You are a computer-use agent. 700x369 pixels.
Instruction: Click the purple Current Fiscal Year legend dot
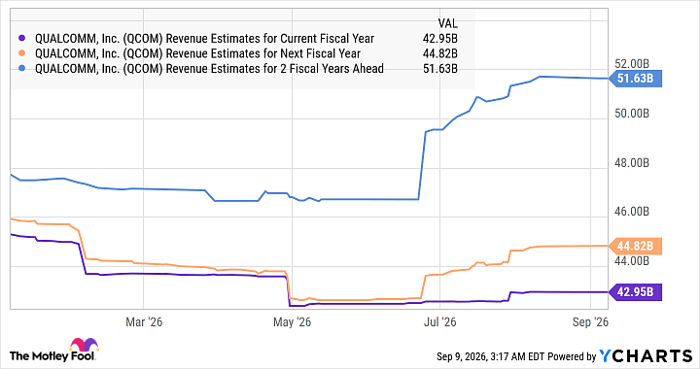pyautogui.click(x=22, y=39)
